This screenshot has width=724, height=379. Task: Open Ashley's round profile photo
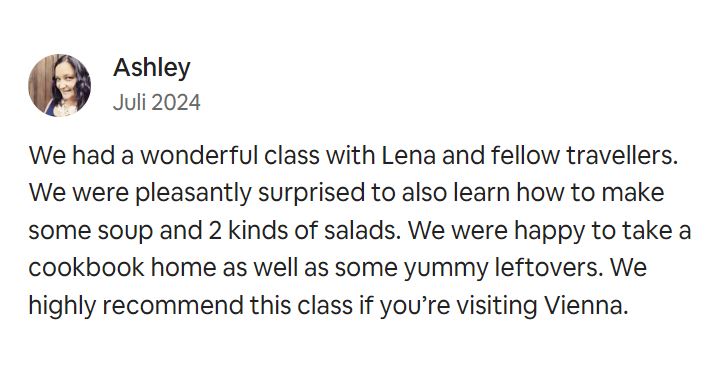60,85
